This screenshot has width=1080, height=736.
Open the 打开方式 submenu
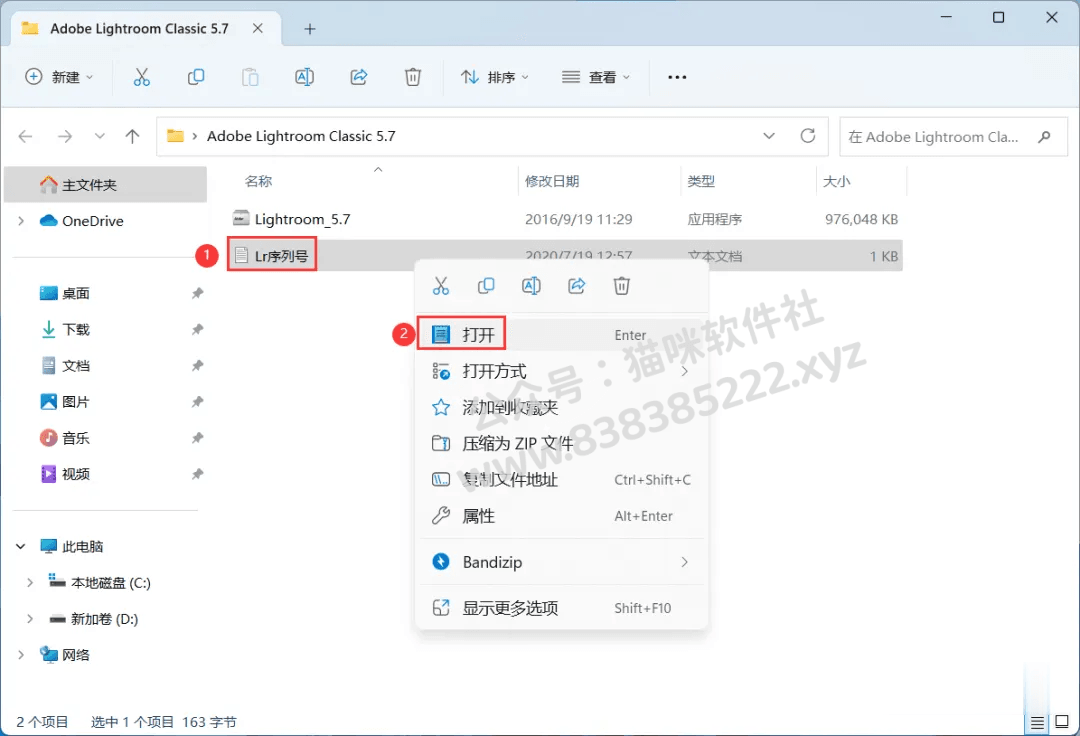click(x=561, y=371)
